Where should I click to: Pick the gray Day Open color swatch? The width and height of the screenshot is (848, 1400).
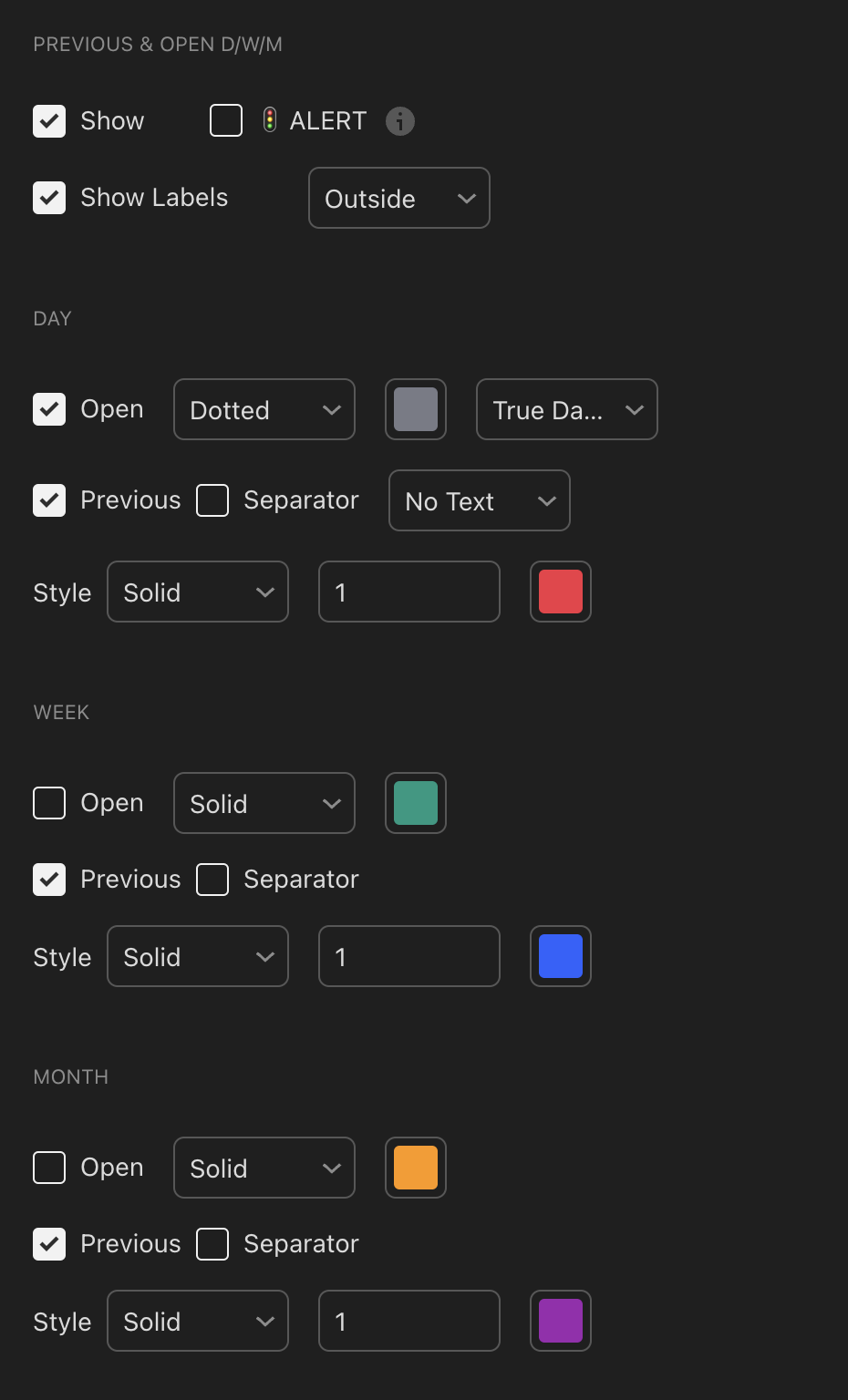416,409
